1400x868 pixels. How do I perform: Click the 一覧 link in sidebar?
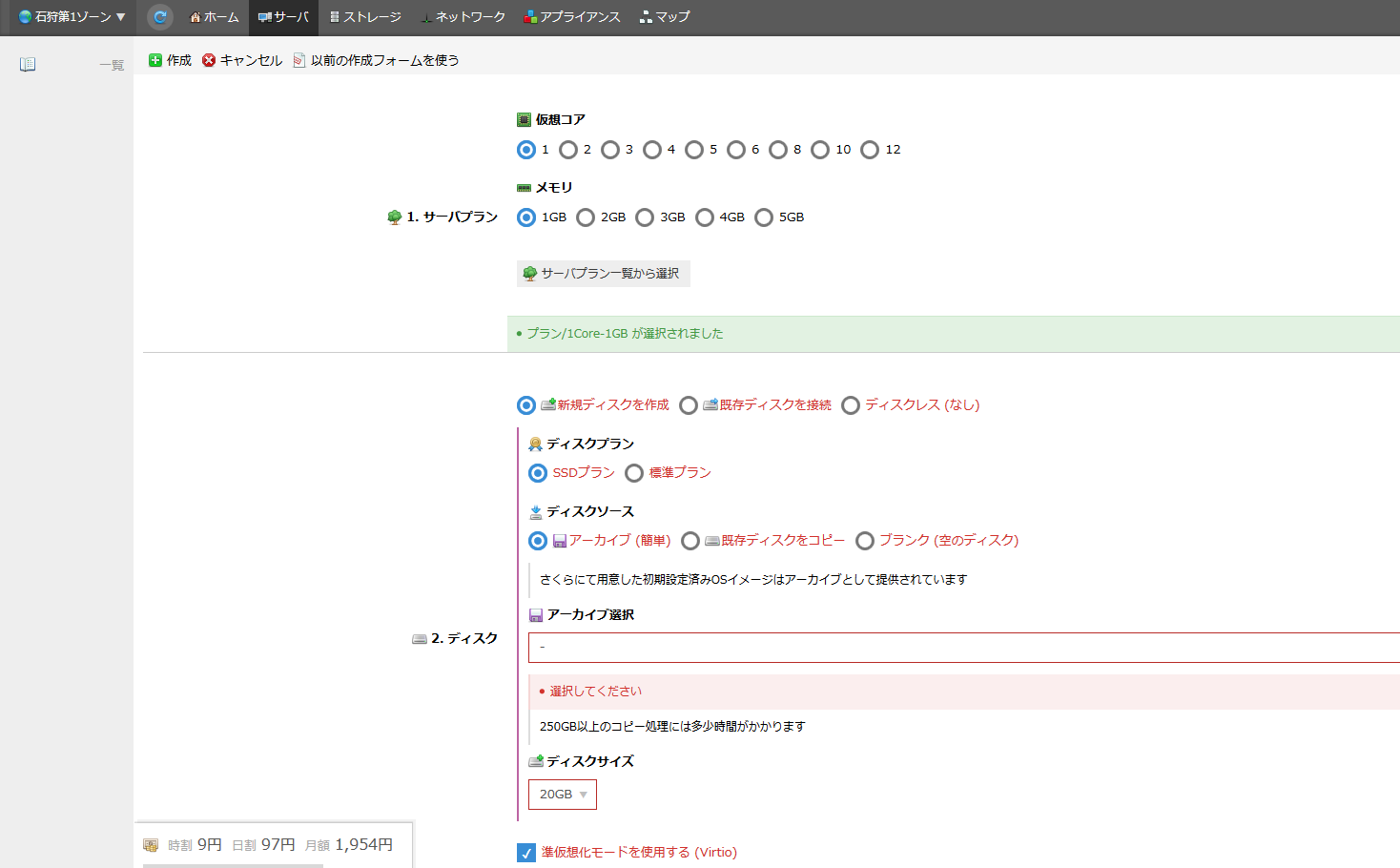pos(112,65)
